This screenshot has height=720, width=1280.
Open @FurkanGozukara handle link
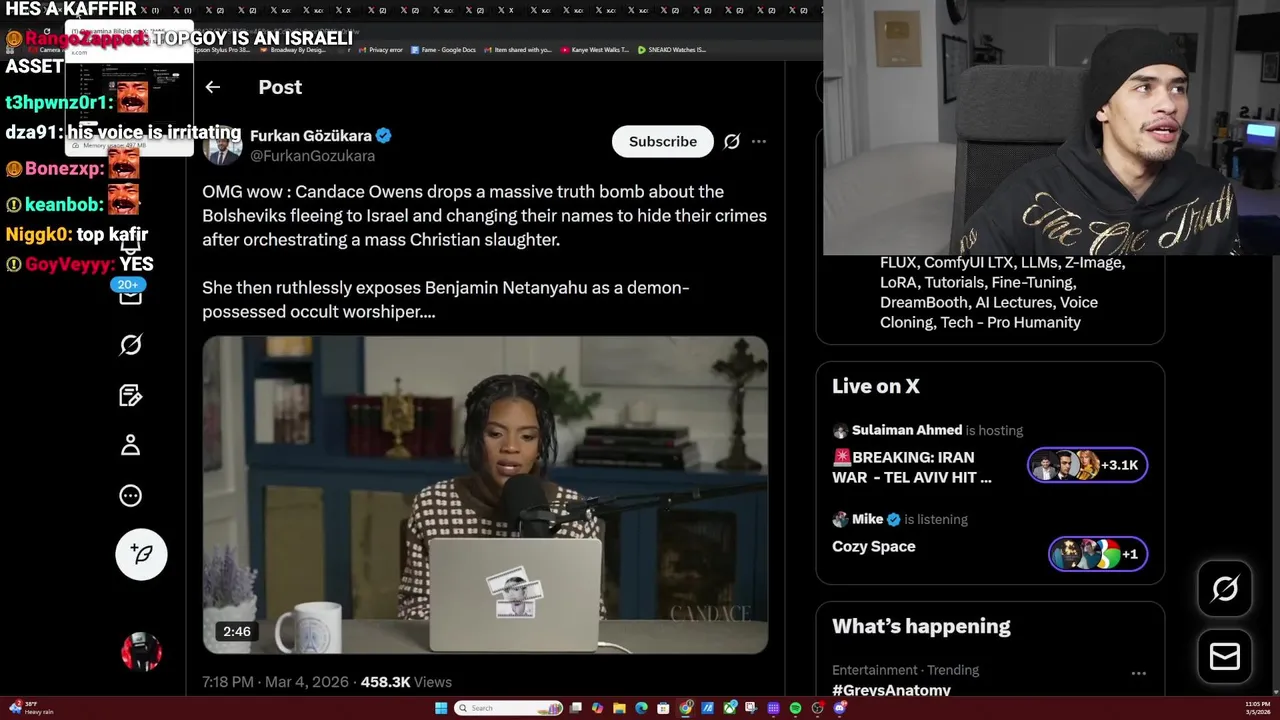[x=313, y=156]
